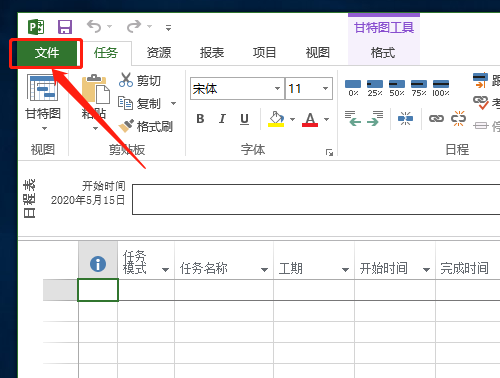
Task: Expand the 复制 dropdown arrow
Action: [x=173, y=103]
